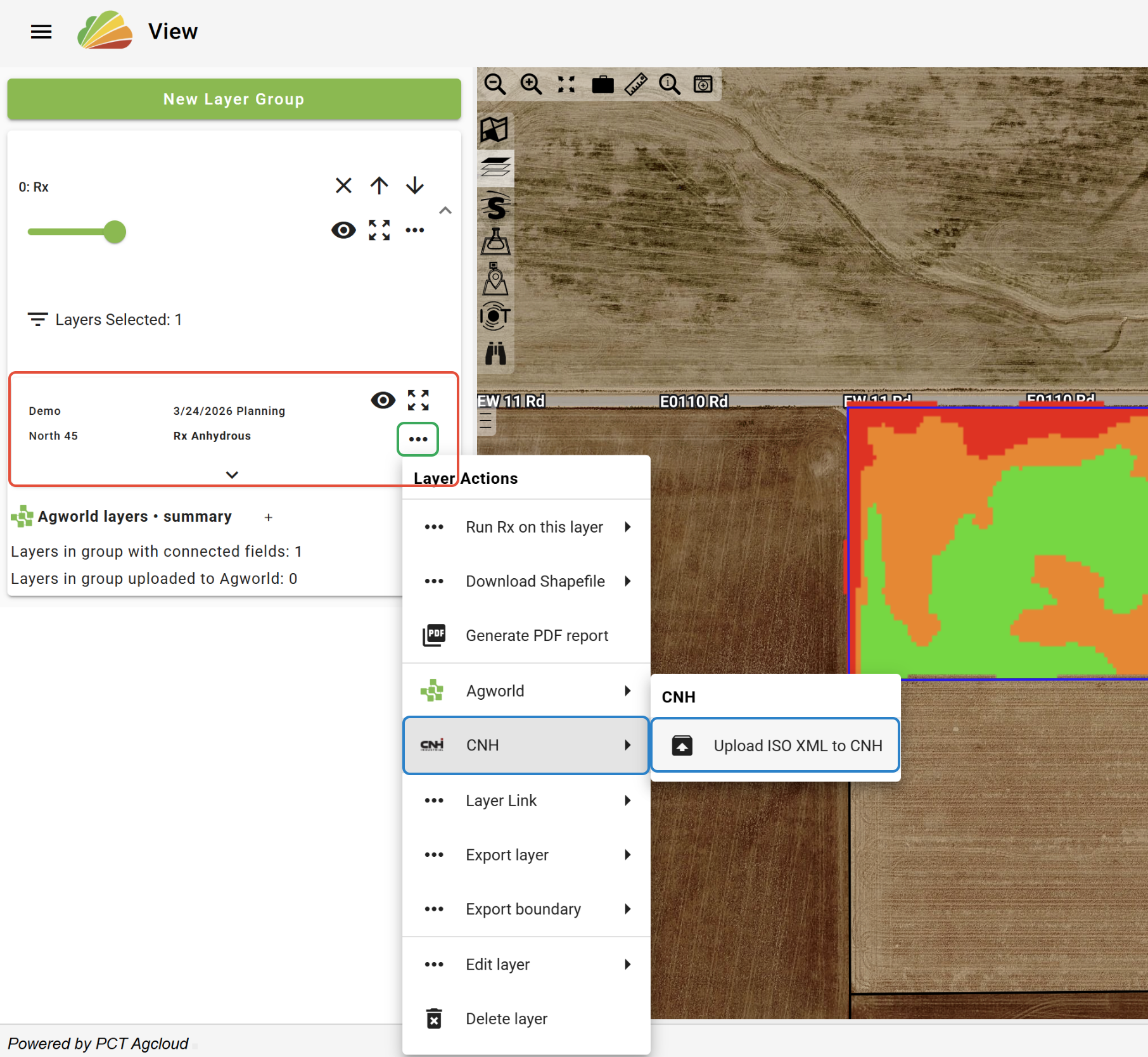Click the Demo grower label
Screen dimensions: 1148x1057
pos(44,411)
